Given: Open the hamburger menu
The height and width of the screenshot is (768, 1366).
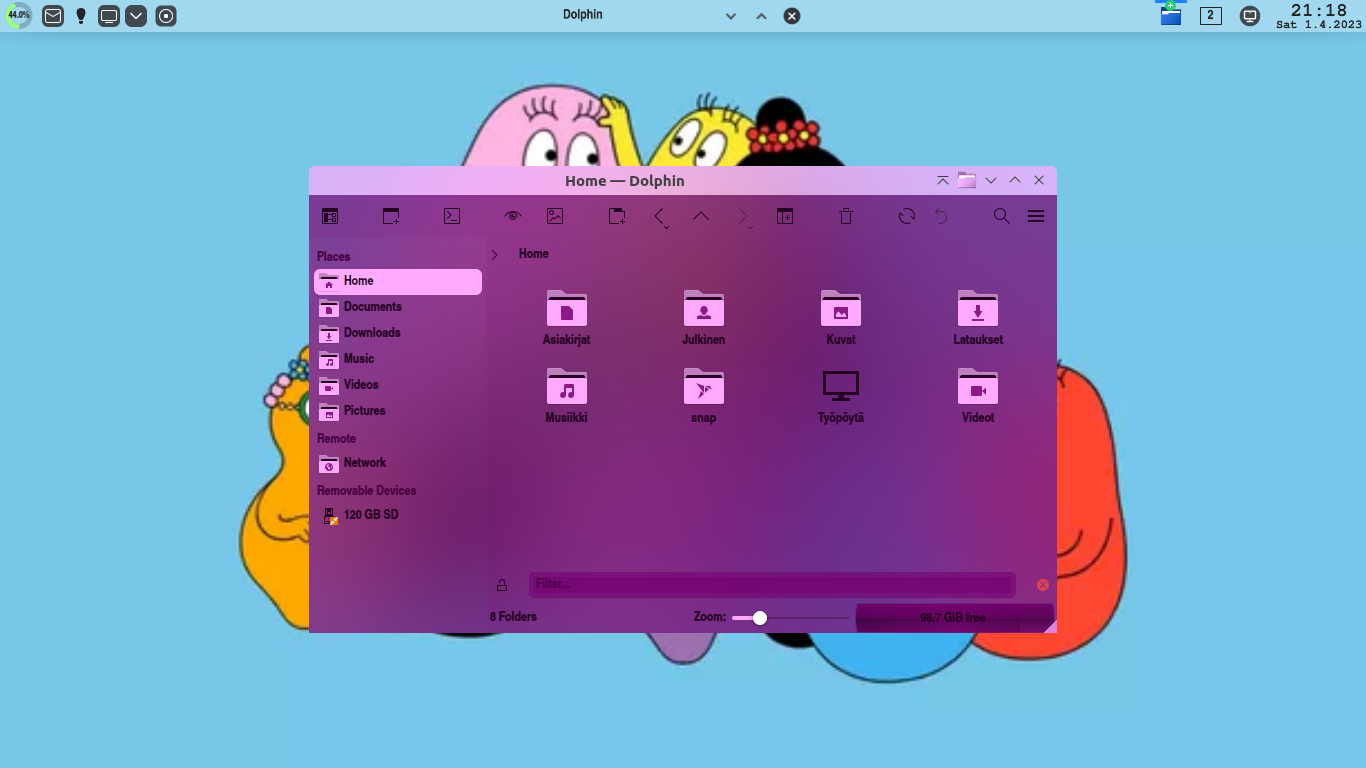Looking at the screenshot, I should (x=1036, y=216).
